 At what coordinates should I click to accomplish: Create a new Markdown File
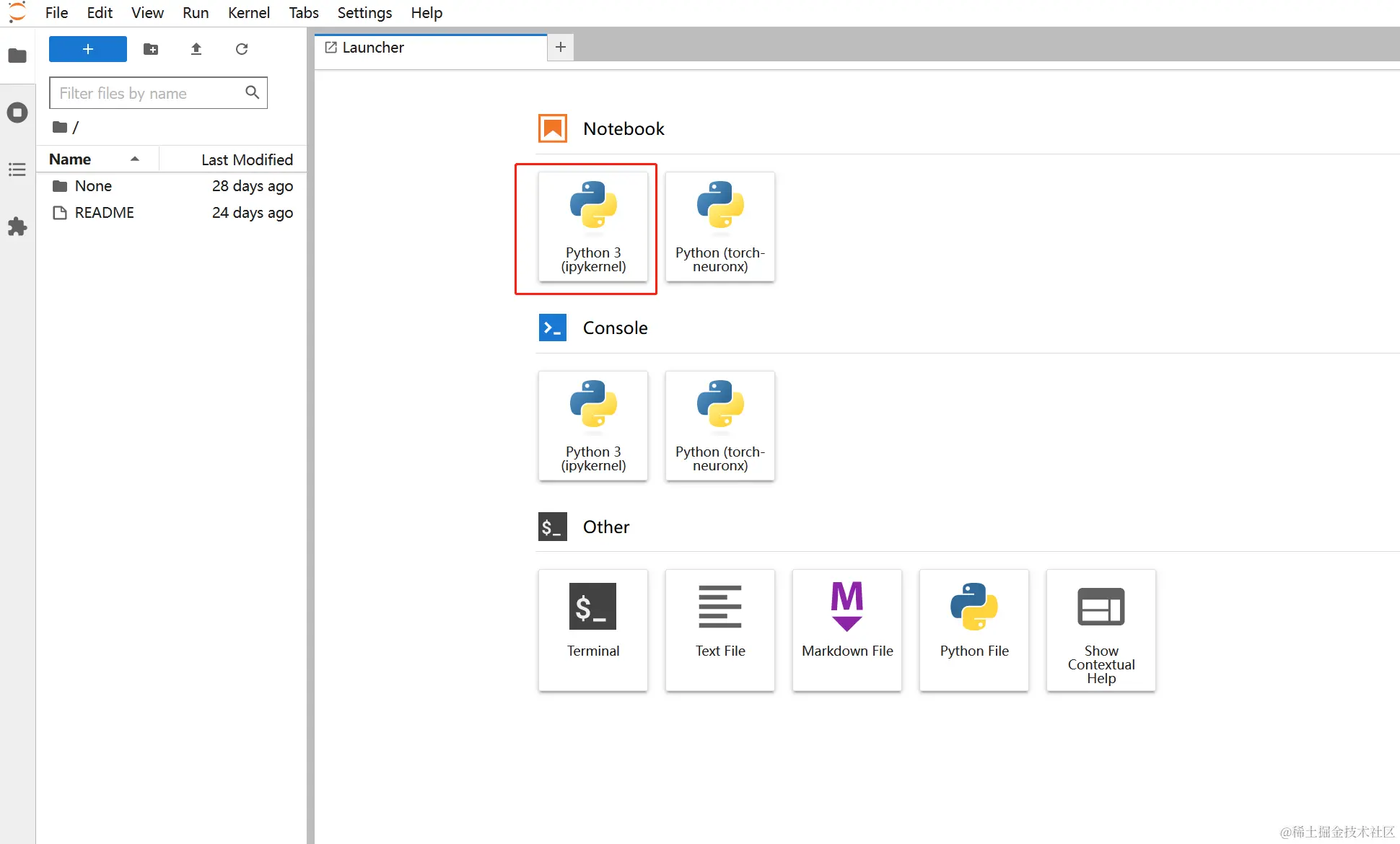[847, 629]
